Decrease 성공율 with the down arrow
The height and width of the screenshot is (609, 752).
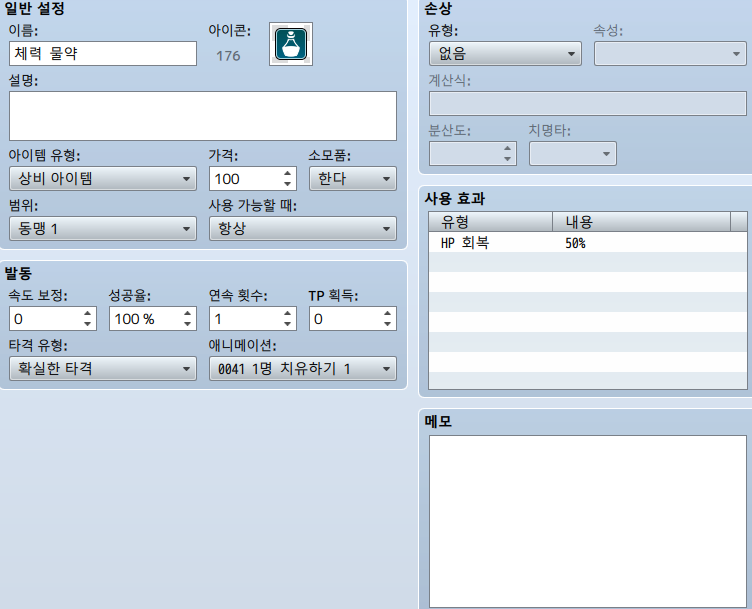(x=188, y=324)
